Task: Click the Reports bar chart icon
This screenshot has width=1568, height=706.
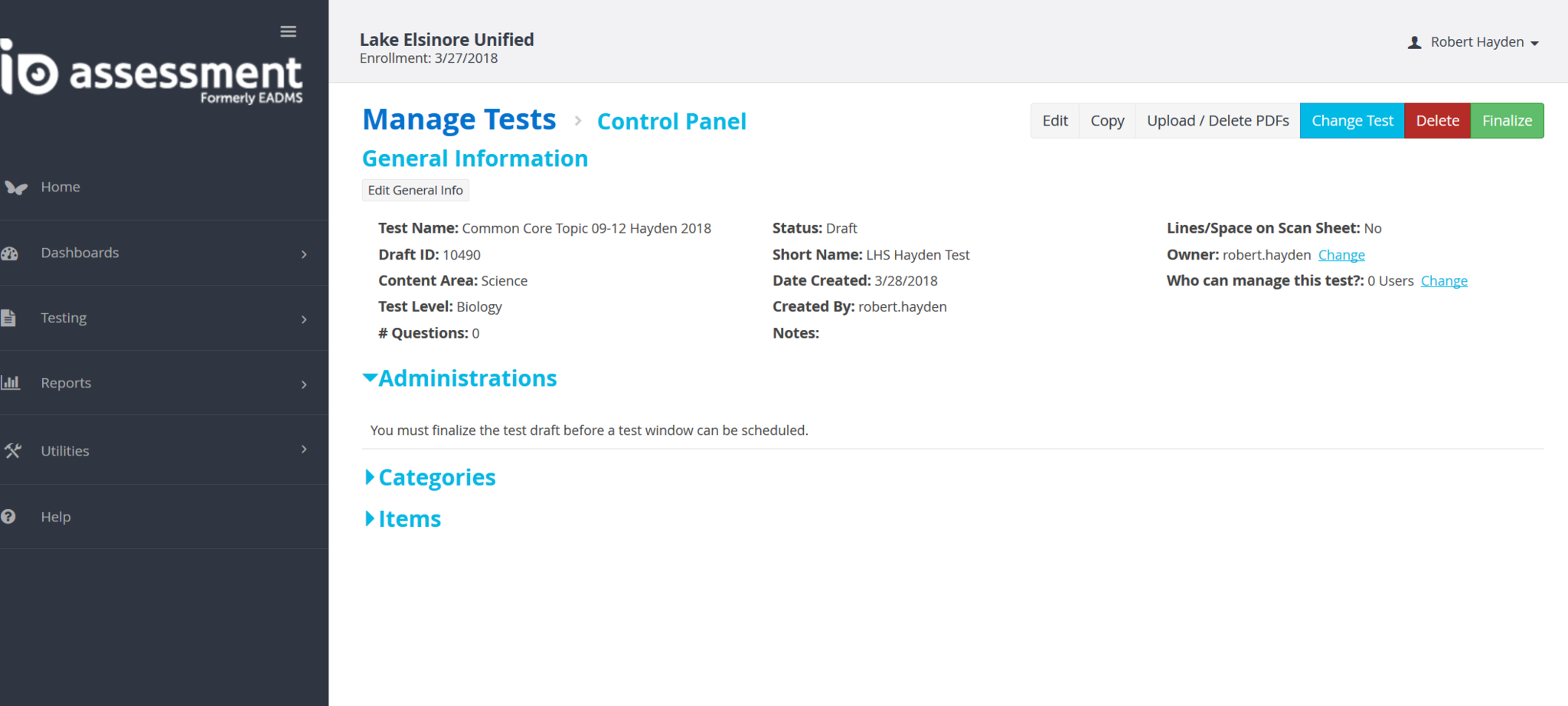Action: 11,382
